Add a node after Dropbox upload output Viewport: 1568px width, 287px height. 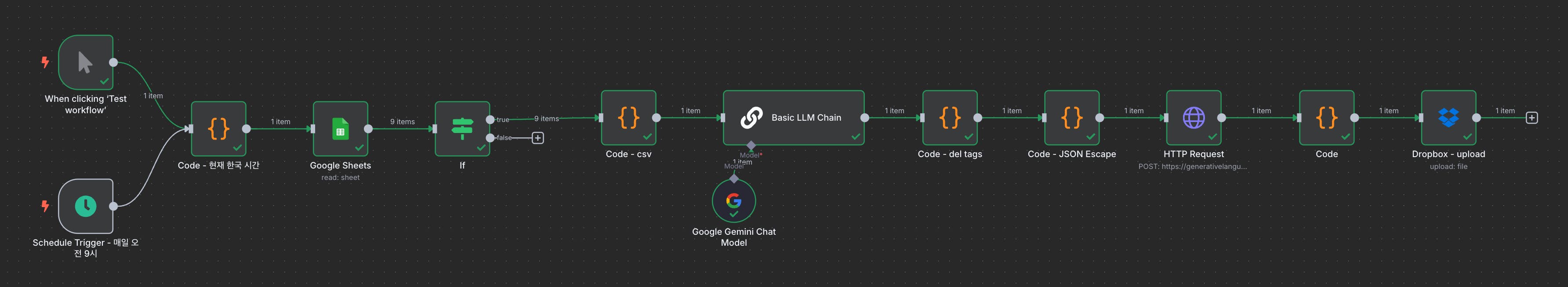click(1532, 118)
